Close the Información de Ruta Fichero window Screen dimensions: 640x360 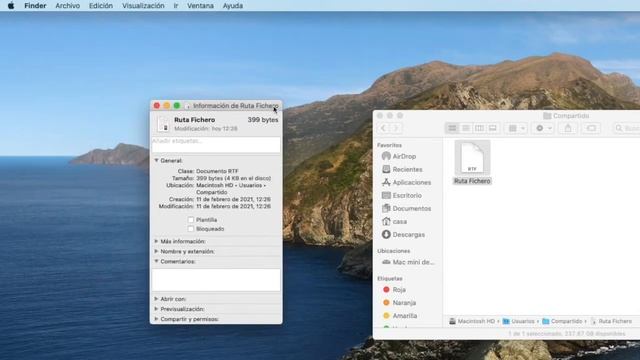[157, 106]
